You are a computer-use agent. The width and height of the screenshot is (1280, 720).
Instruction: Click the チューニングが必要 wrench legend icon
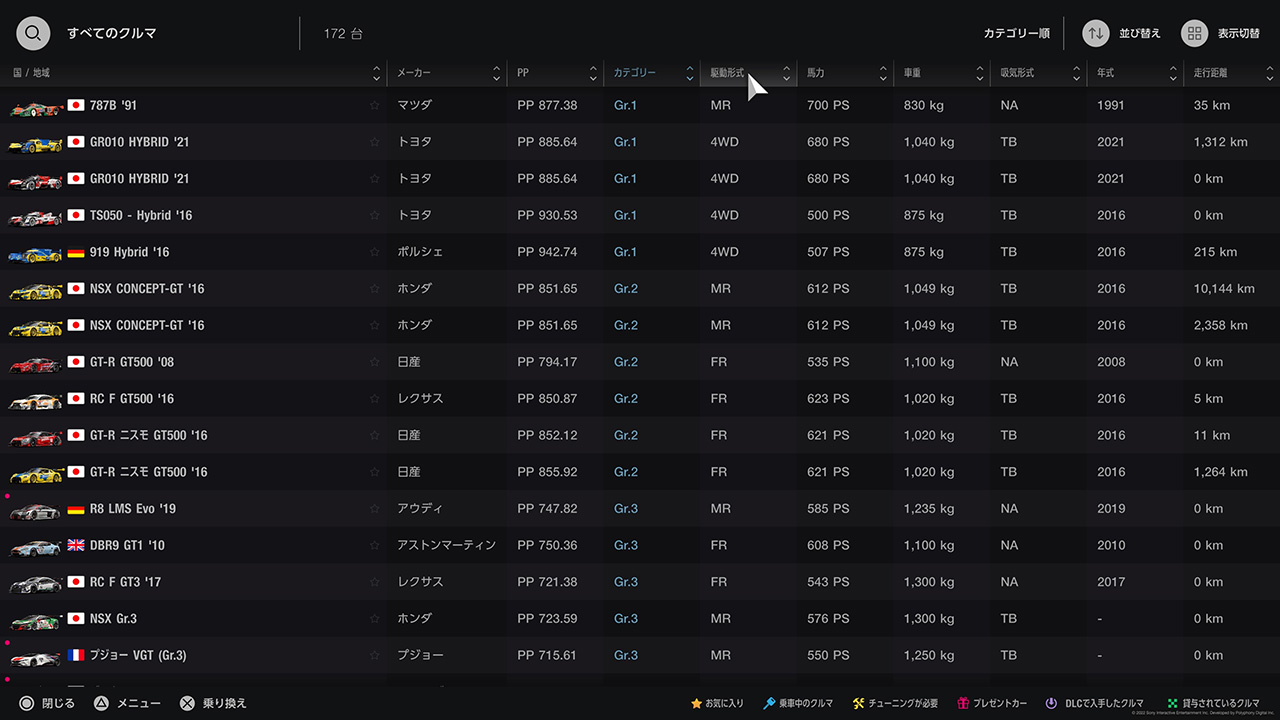pyautogui.click(x=858, y=703)
